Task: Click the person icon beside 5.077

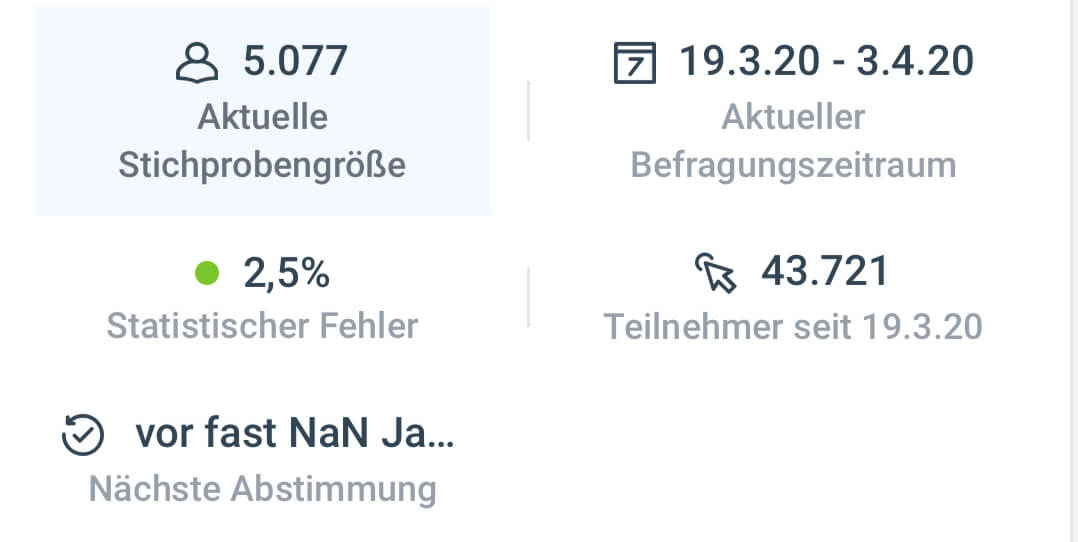Action: click(x=196, y=62)
